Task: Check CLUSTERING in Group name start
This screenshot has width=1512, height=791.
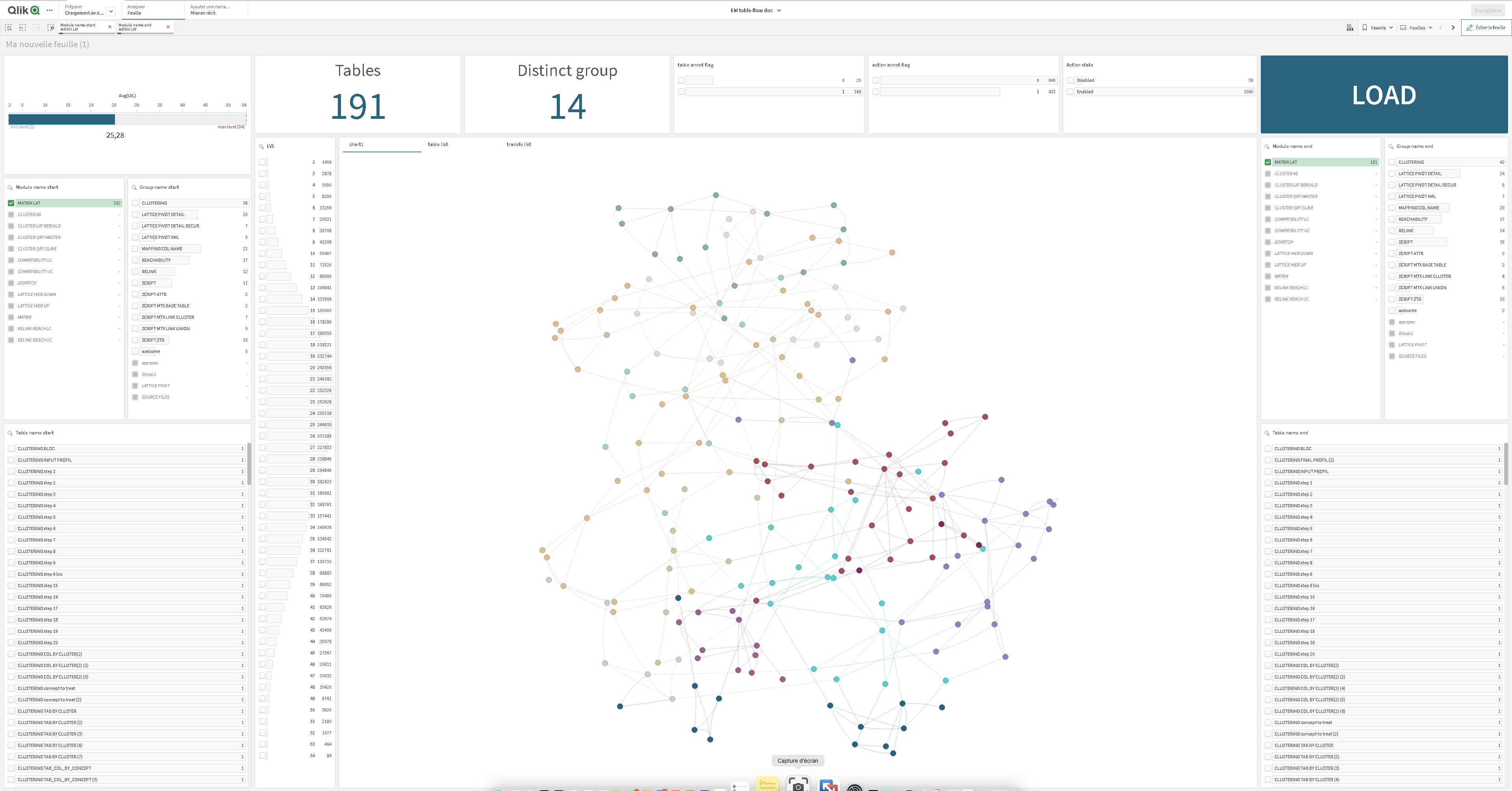Action: [135, 203]
